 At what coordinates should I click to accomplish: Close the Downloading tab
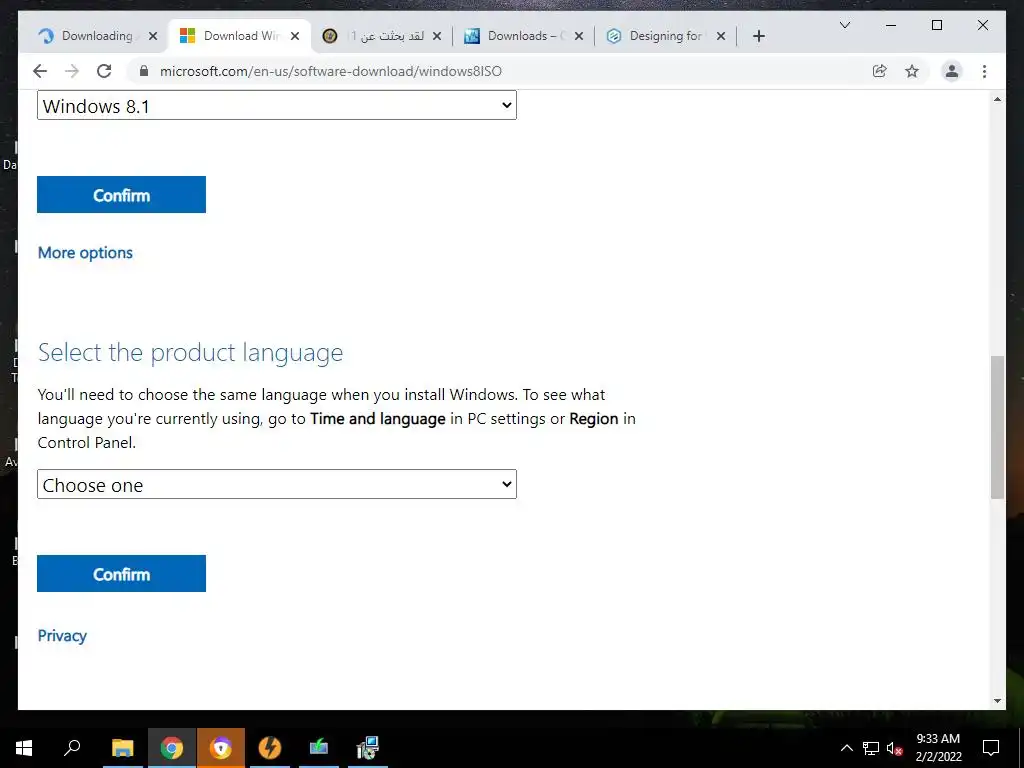(x=153, y=36)
